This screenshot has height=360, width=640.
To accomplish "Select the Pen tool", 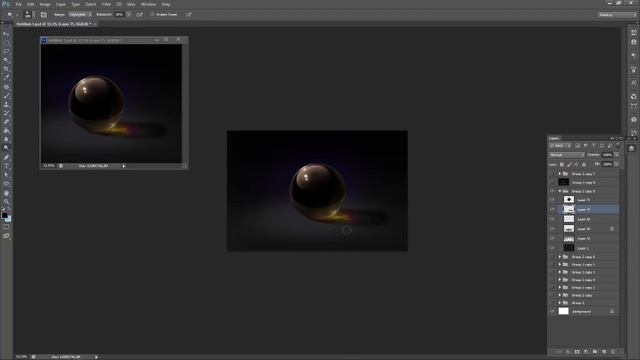I will (6, 157).
